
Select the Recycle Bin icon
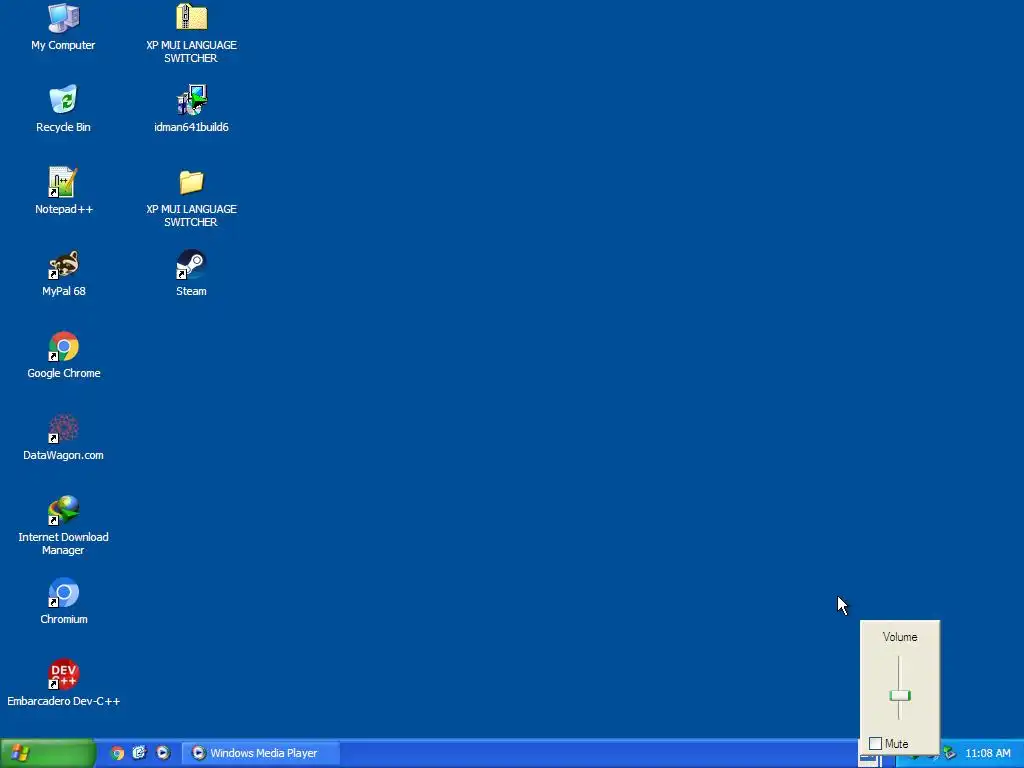click(x=63, y=109)
